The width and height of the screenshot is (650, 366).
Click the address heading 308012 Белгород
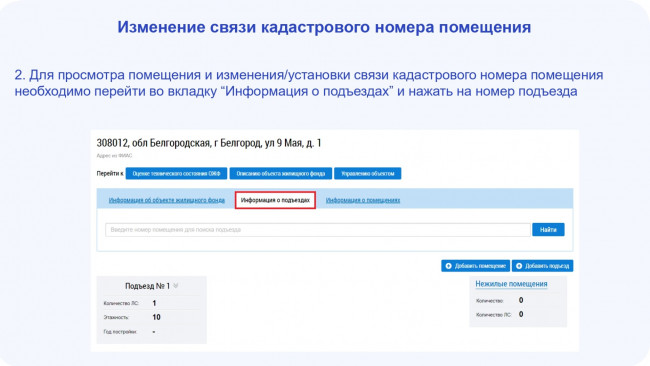coord(209,143)
